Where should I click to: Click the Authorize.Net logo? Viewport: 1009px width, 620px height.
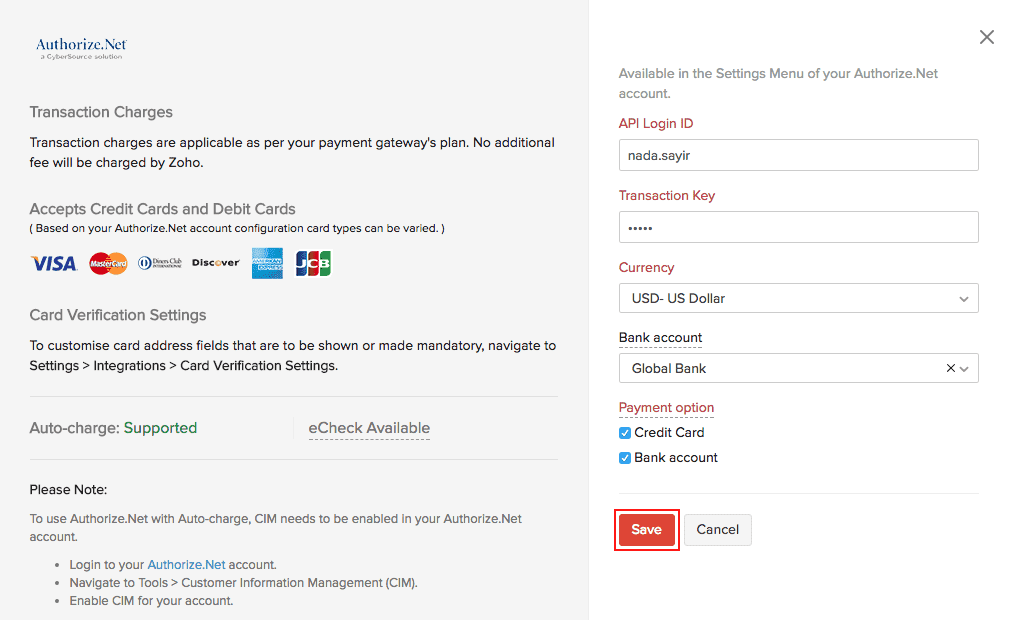[x=81, y=48]
